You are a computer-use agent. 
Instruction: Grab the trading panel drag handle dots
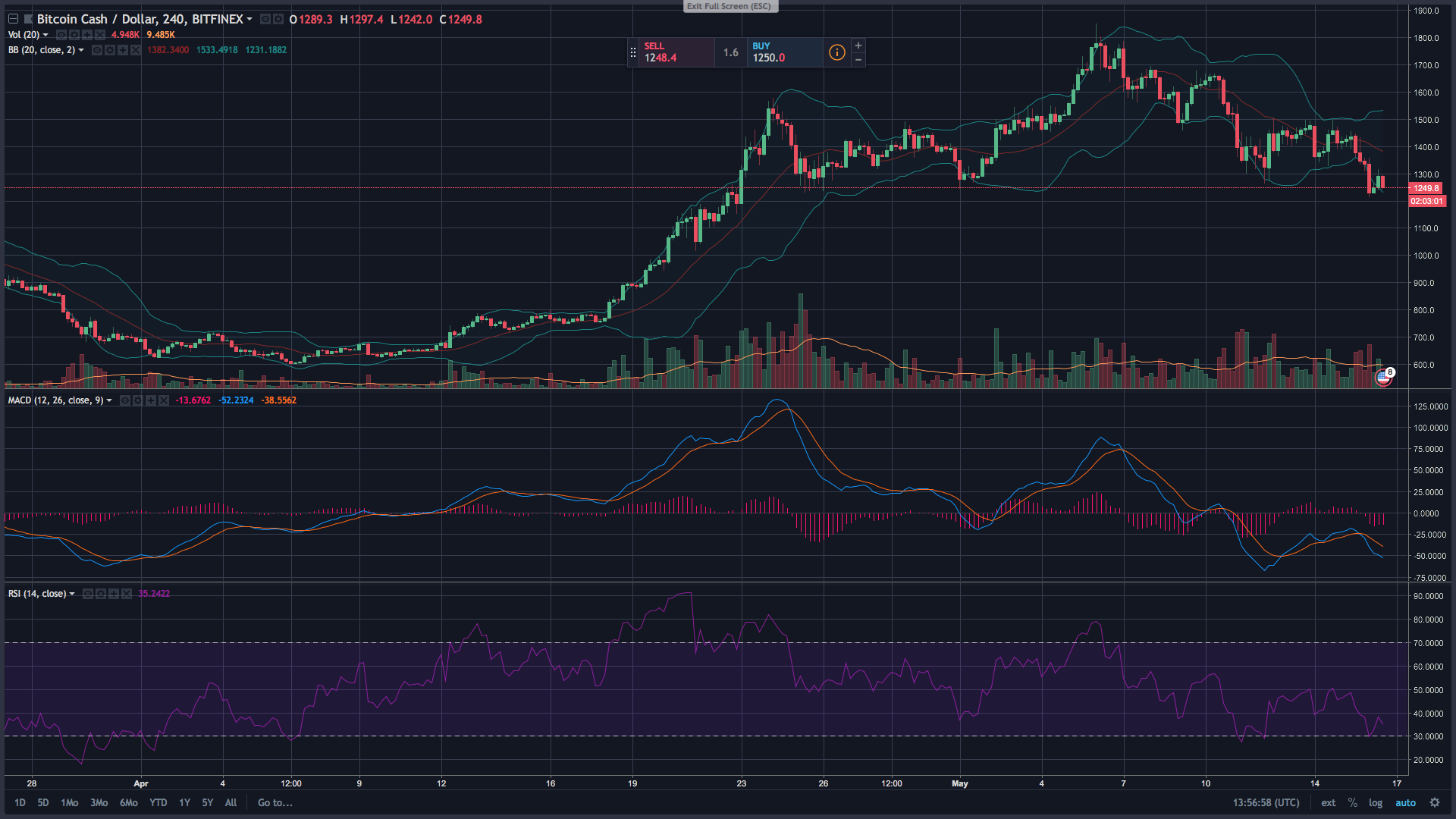633,52
